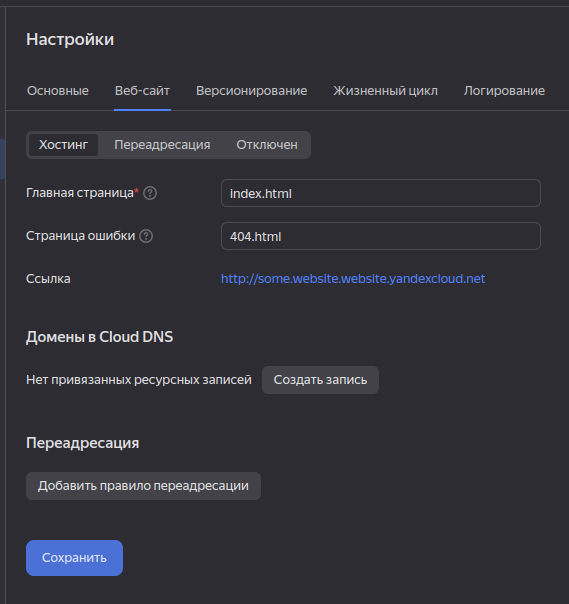Screen dimensions: 569x604
Task: Go to the Логирование tab
Action: [x=504, y=91]
